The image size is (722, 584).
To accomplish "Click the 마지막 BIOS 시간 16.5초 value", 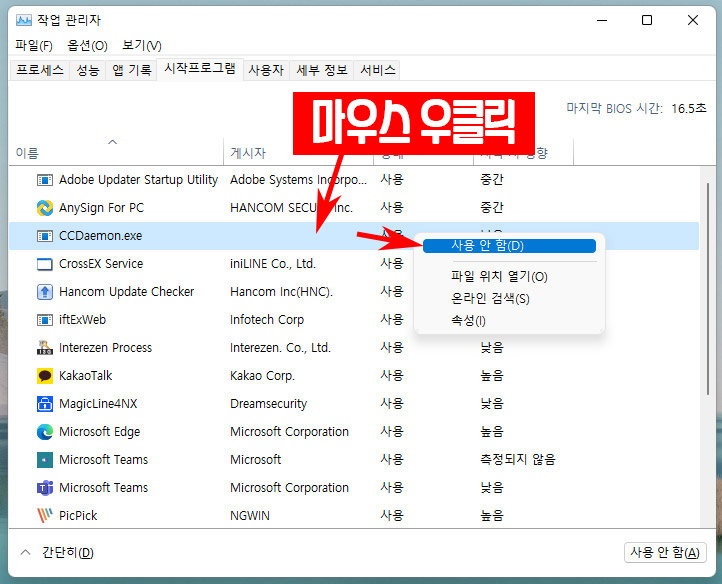I will click(689, 109).
